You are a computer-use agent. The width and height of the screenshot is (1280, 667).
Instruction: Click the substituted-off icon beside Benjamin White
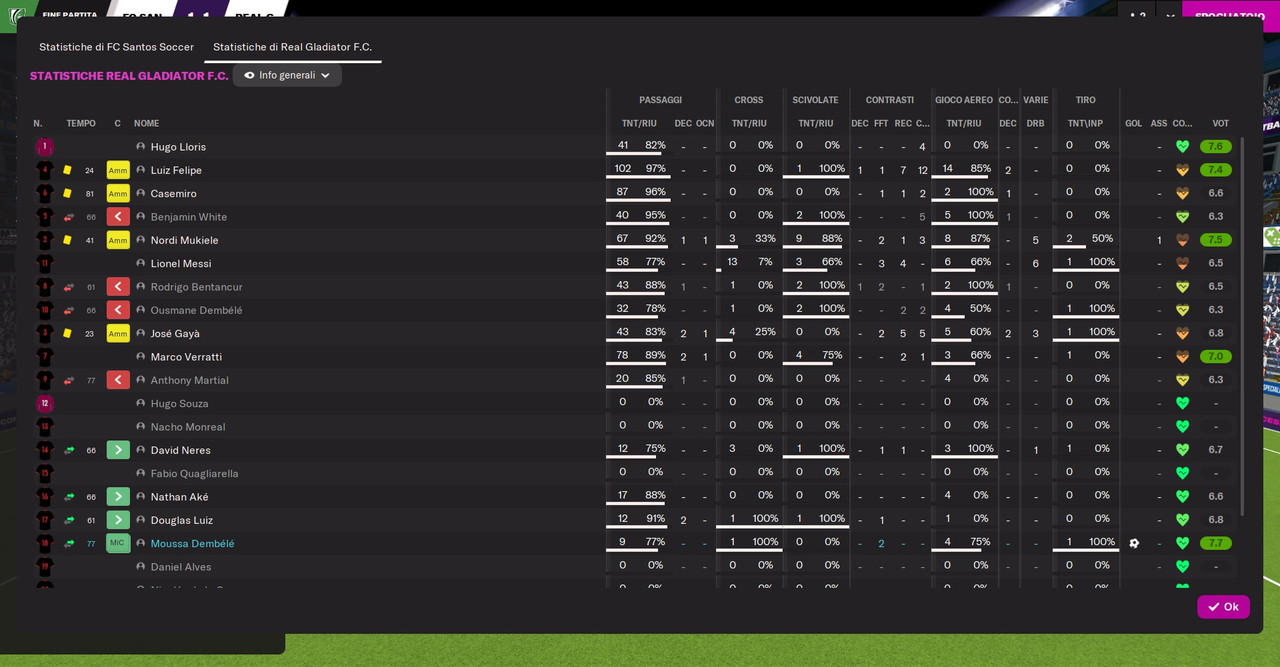(69, 217)
